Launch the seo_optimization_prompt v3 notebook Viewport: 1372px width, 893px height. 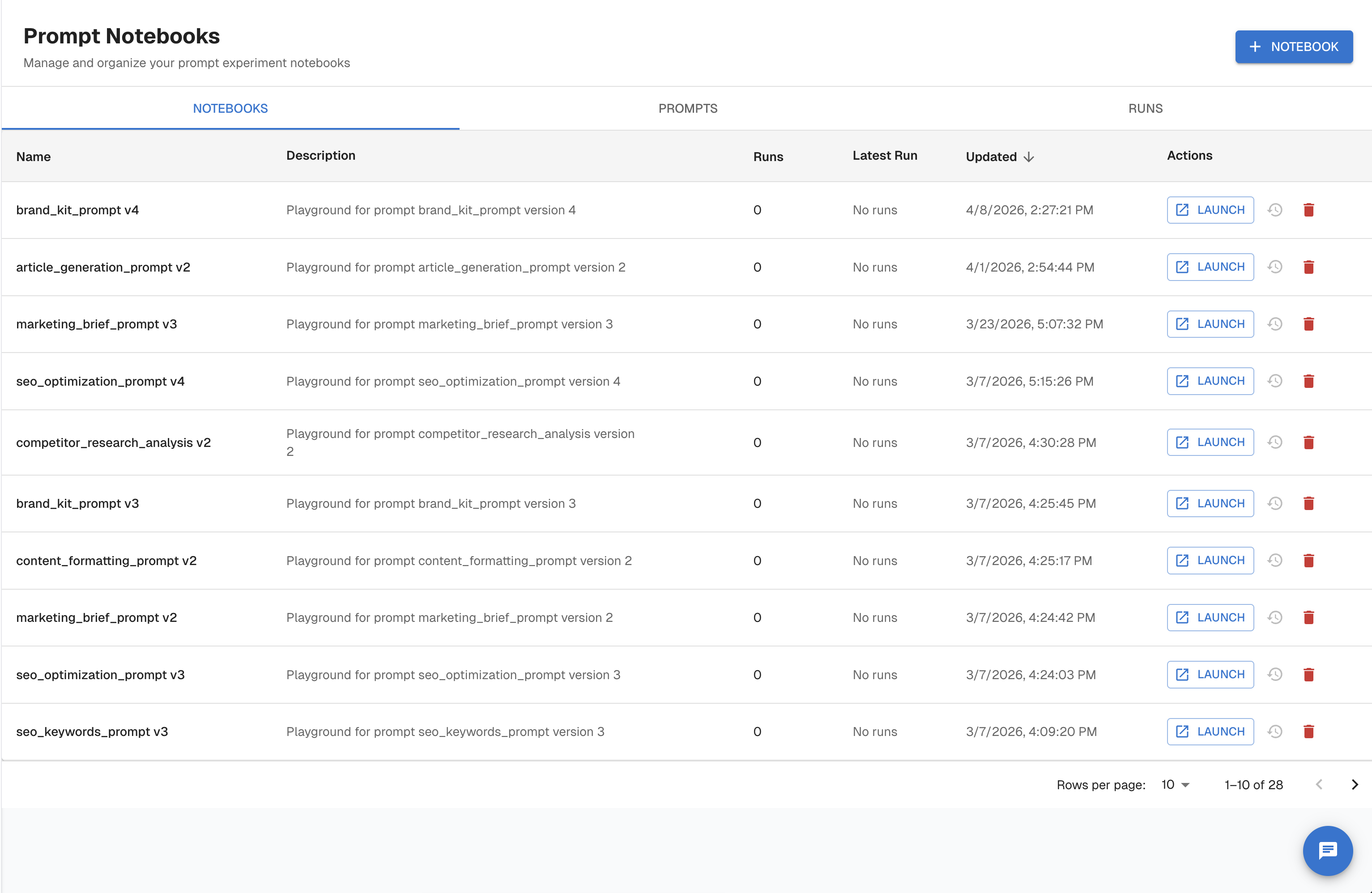[x=1210, y=675]
